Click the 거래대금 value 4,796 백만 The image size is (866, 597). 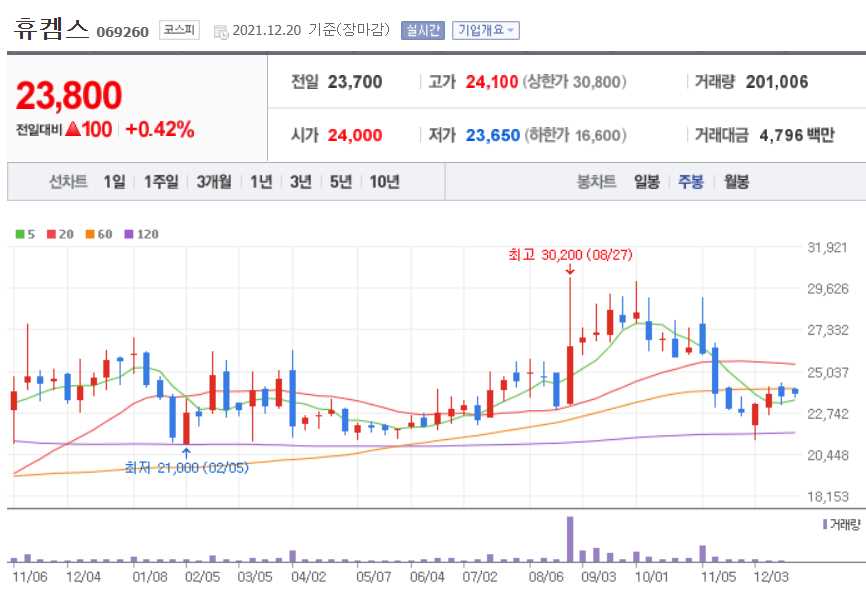pos(796,135)
